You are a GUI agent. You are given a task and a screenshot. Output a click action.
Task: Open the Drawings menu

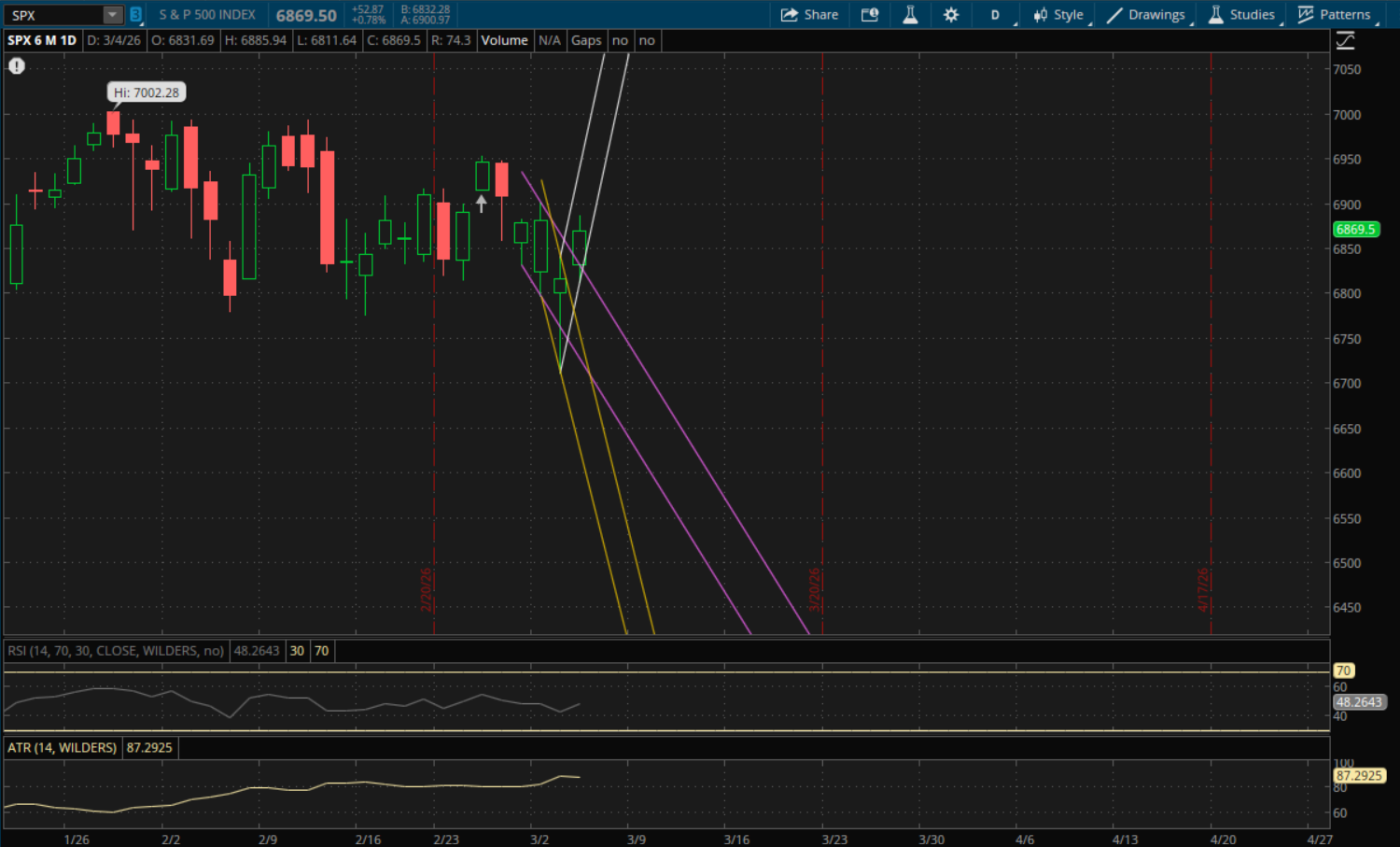tap(1146, 15)
